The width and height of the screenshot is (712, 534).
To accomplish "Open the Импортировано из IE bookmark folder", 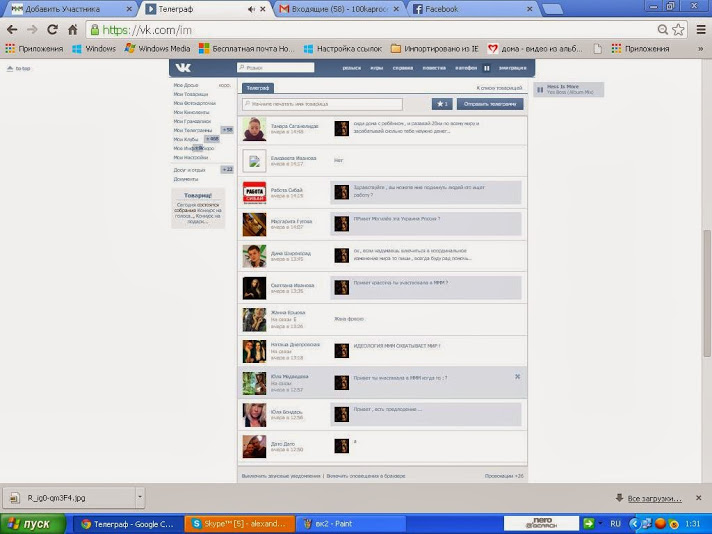I will click(x=435, y=49).
